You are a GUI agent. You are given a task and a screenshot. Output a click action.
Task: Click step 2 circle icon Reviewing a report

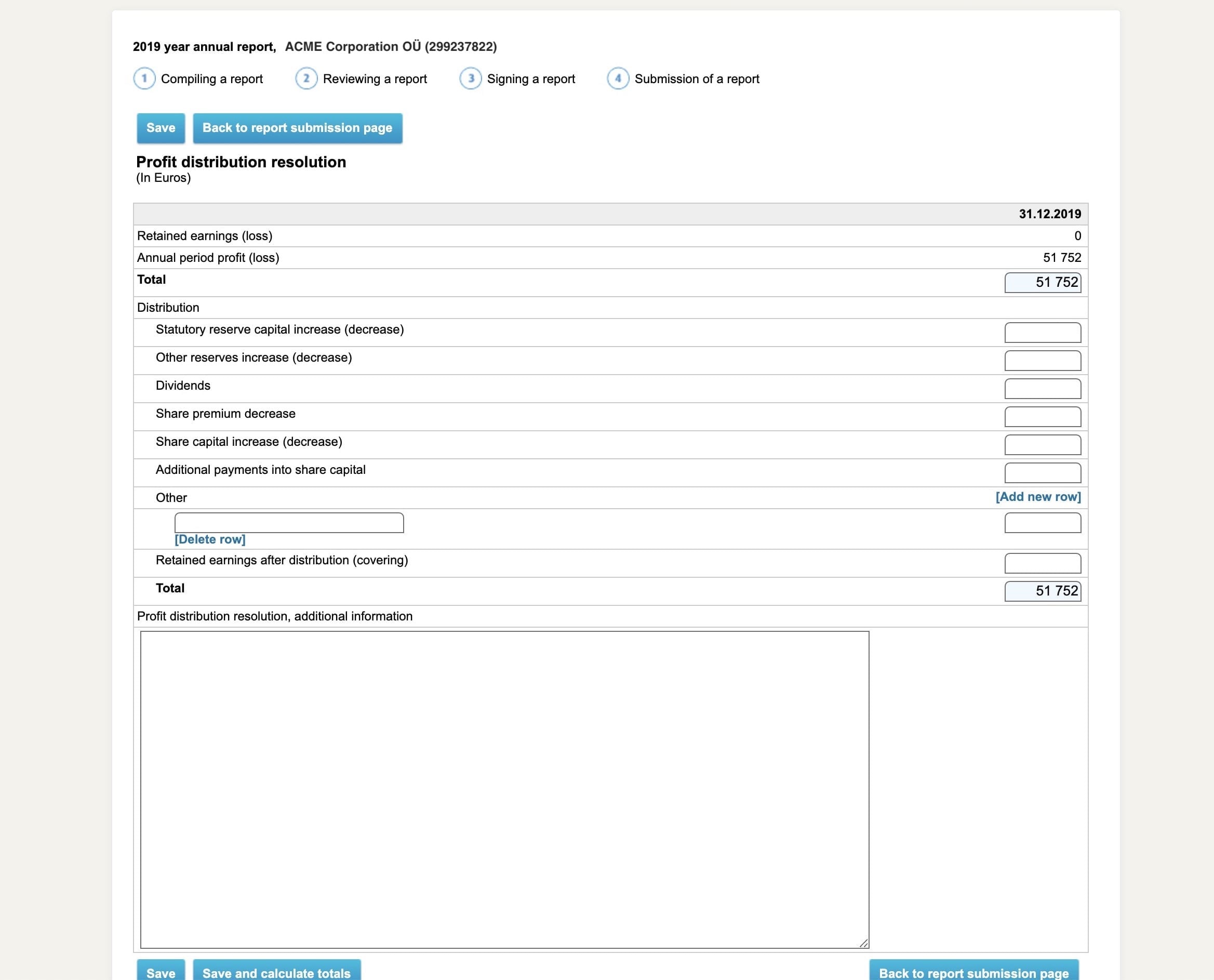(306, 78)
